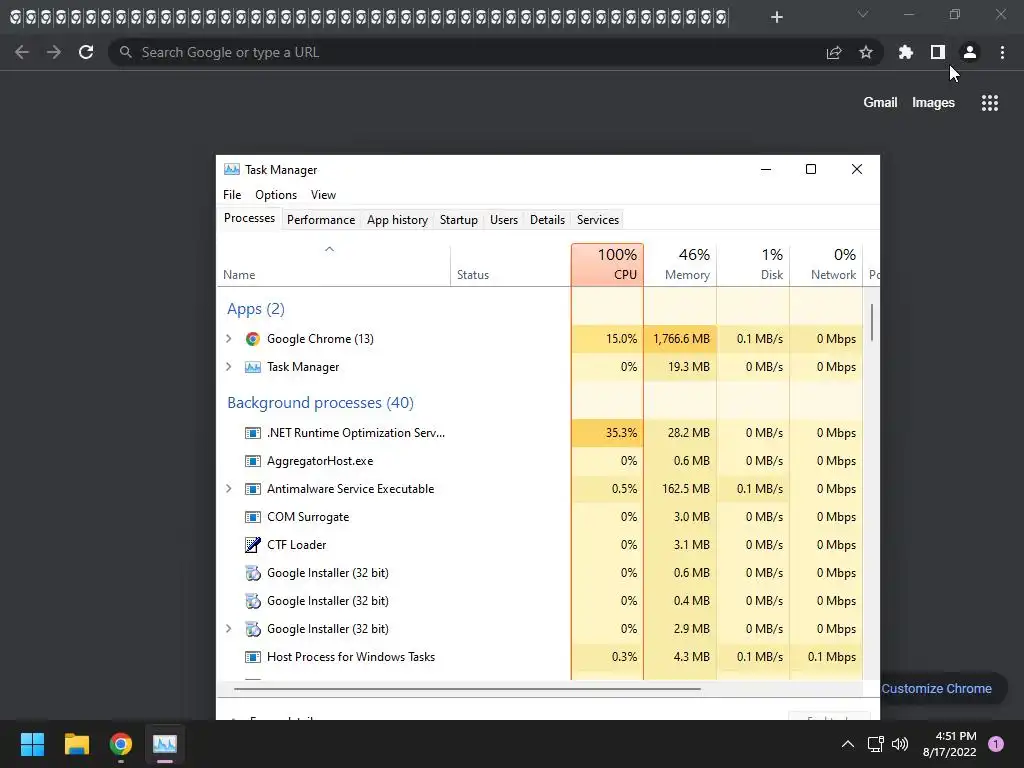Click the AggregatorHost.exe process icon

coord(253,461)
